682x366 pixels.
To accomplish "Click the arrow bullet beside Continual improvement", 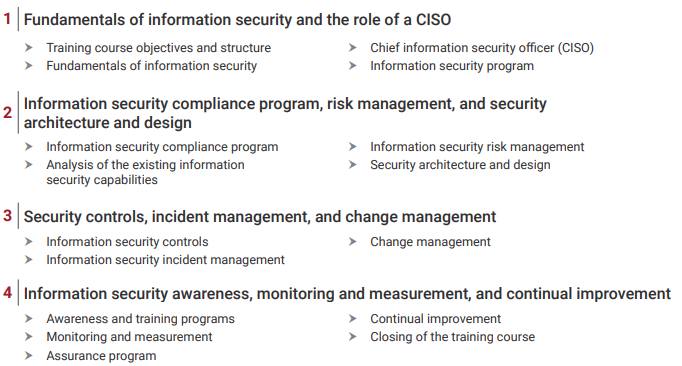I will click(x=353, y=319).
